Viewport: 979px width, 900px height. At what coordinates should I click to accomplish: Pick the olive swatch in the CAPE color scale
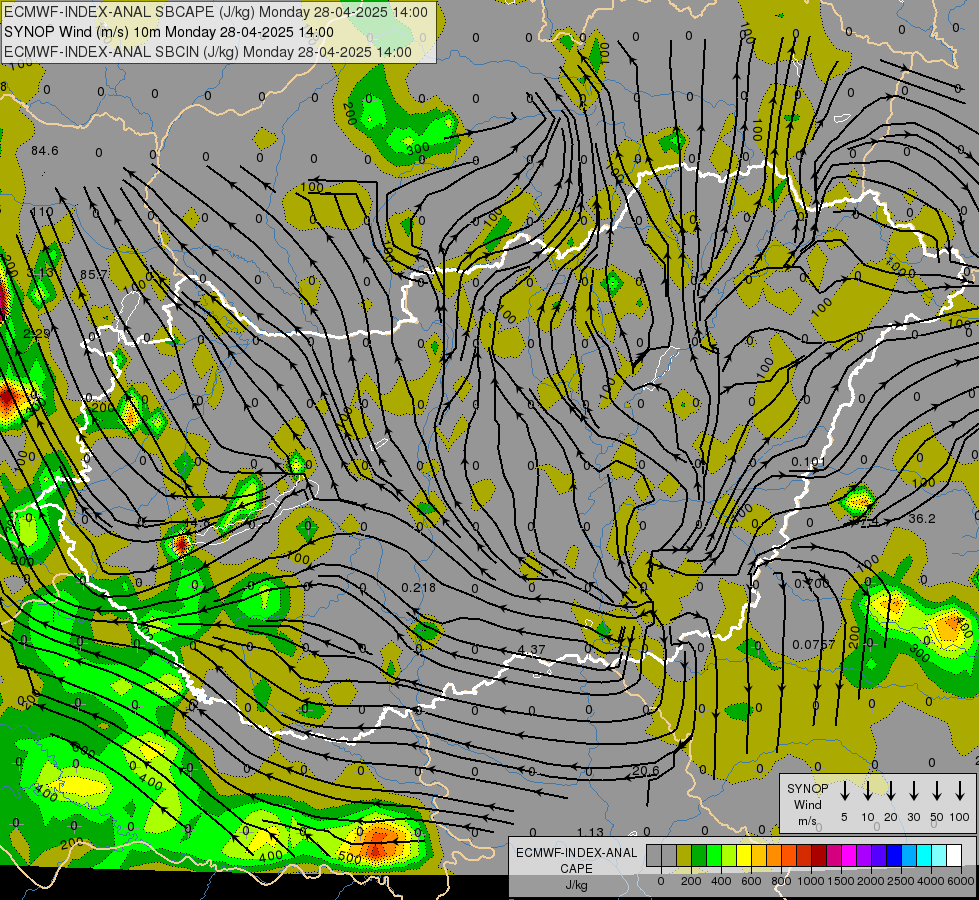pos(684,856)
